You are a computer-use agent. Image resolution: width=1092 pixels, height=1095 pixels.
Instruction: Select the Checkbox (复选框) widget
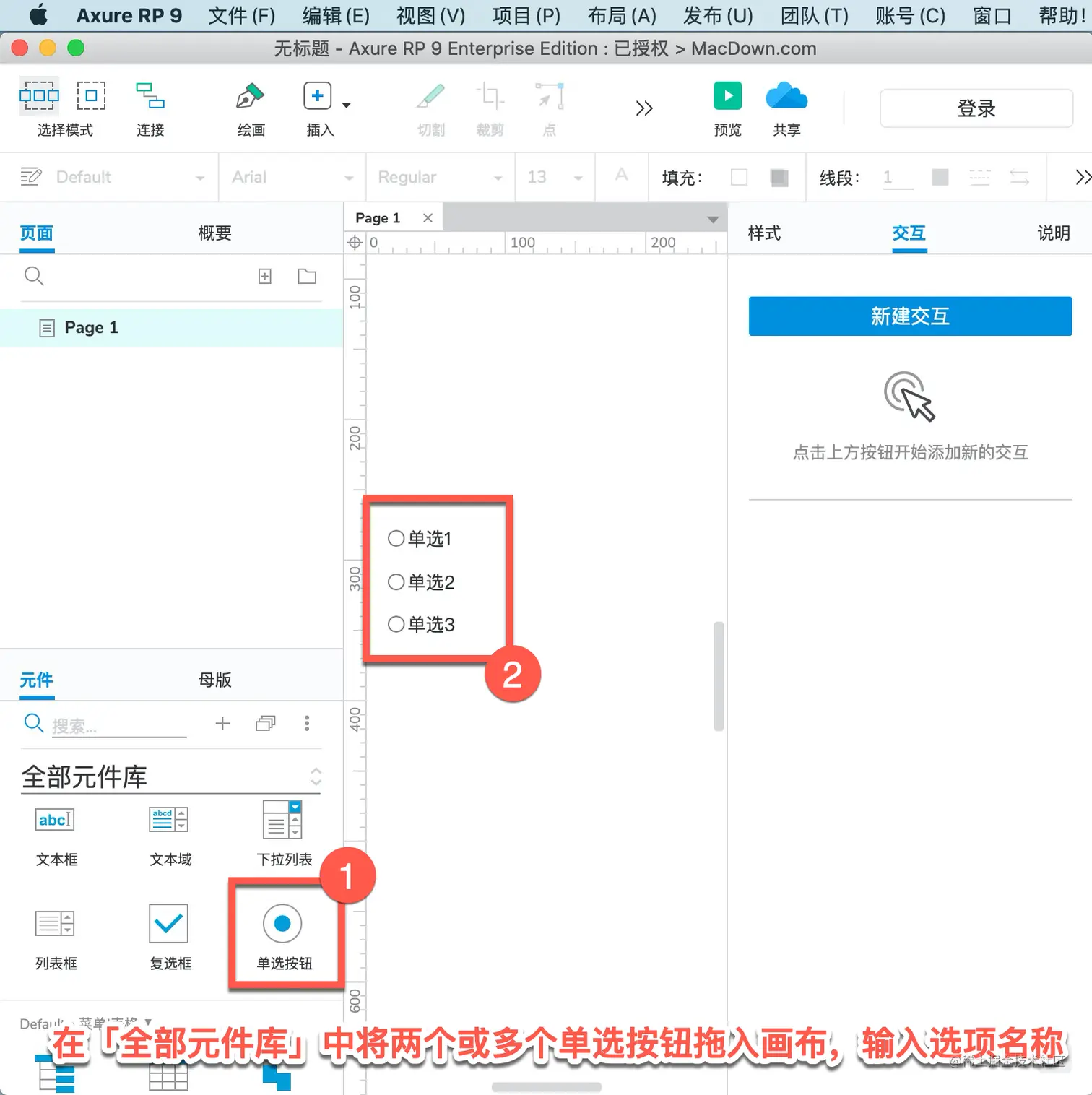point(170,938)
